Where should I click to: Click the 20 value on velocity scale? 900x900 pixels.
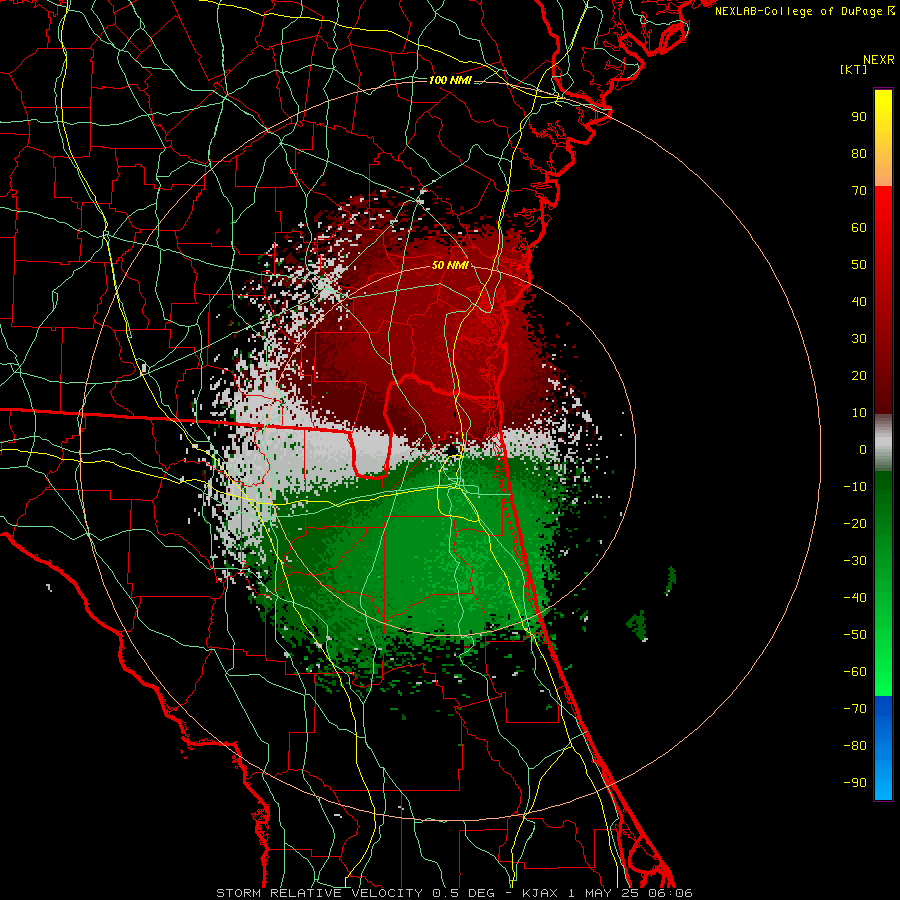(x=859, y=375)
